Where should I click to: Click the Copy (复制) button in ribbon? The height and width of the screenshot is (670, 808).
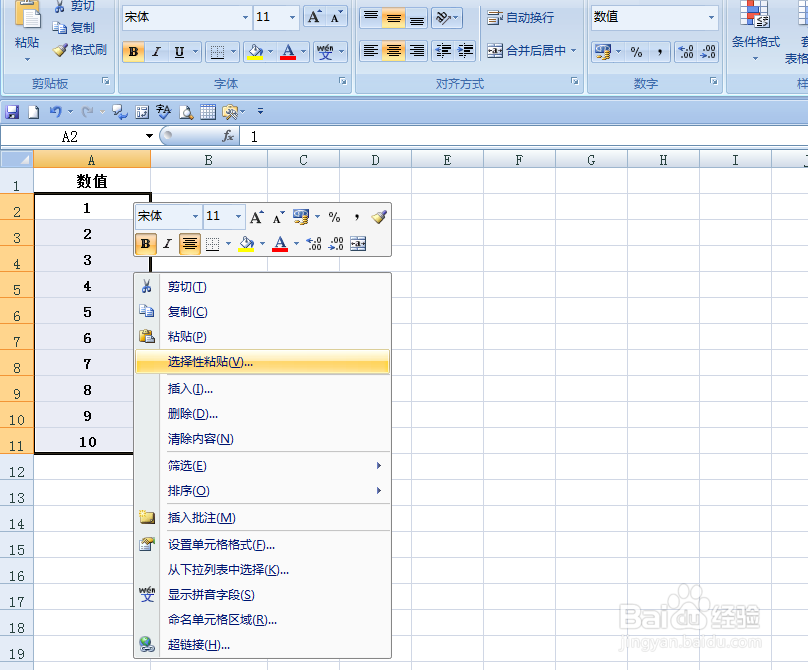click(x=74, y=28)
